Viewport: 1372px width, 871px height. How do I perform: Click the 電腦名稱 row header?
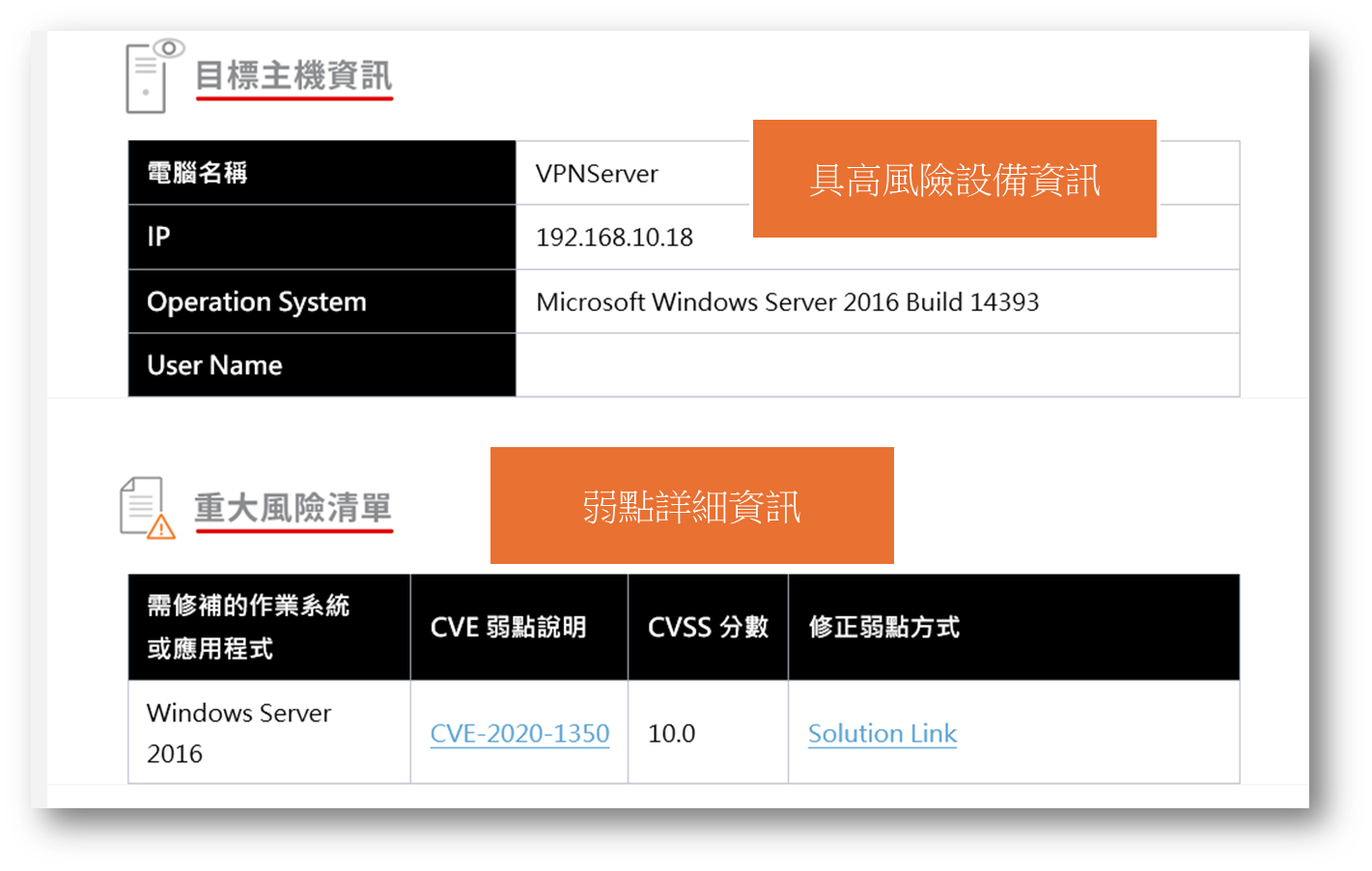point(197,173)
